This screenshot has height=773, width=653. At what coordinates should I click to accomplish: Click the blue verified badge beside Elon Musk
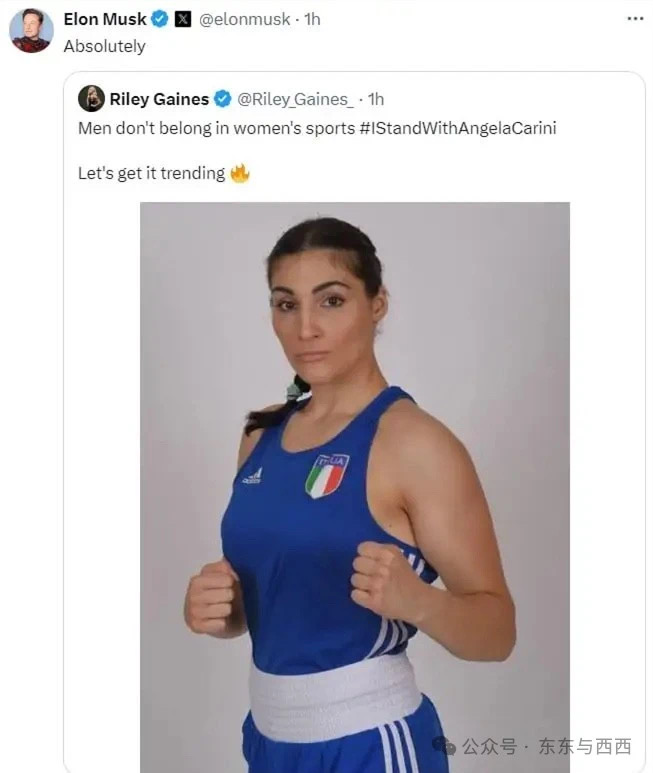[x=160, y=19]
